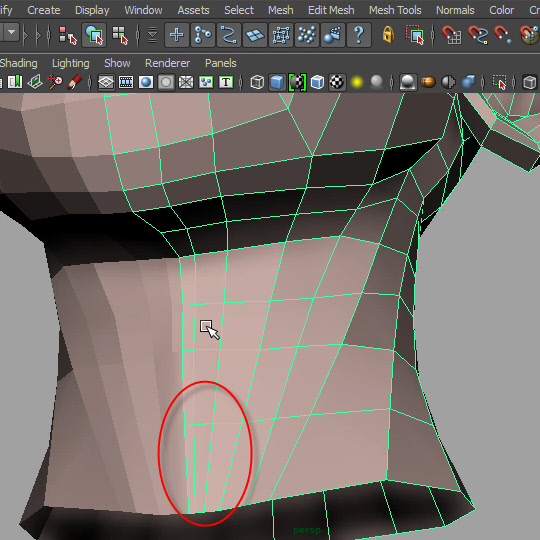Open the Select menu
The width and height of the screenshot is (540, 540).
coord(239,10)
